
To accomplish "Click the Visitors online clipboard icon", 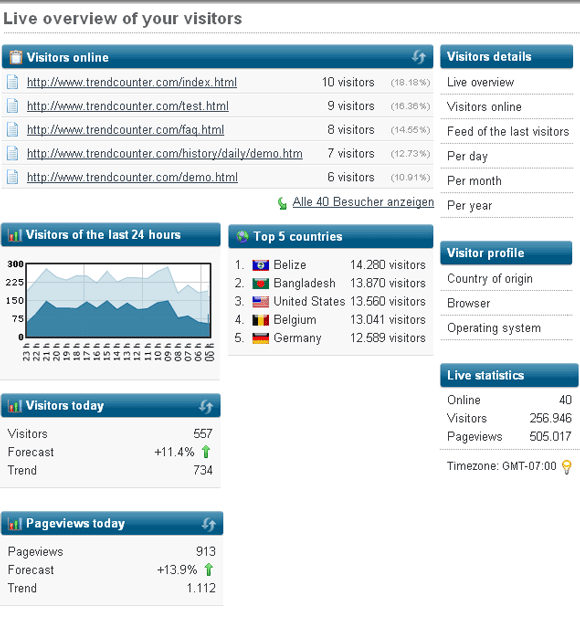I will click(x=15, y=57).
